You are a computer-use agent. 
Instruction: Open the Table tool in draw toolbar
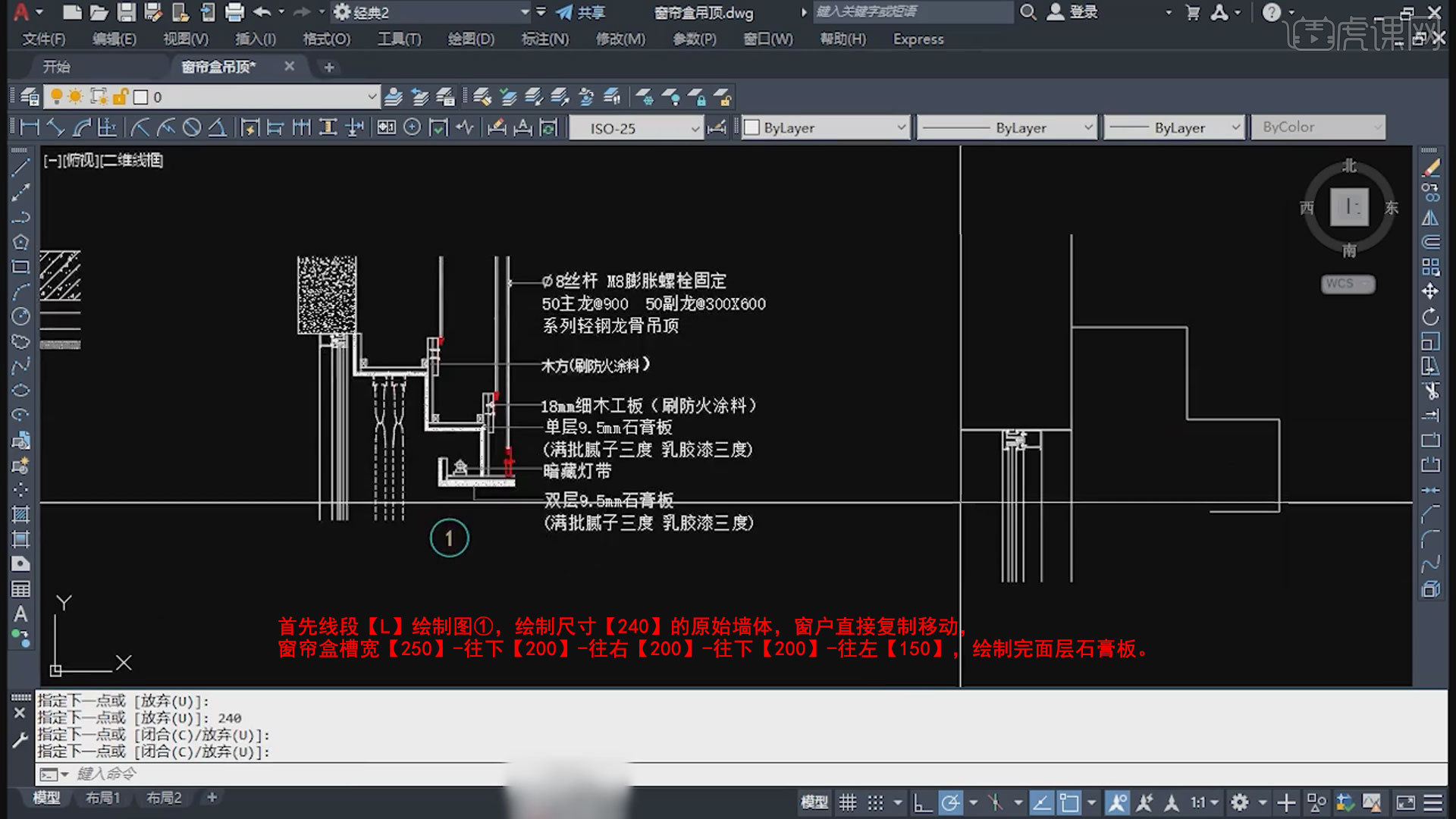[x=20, y=589]
